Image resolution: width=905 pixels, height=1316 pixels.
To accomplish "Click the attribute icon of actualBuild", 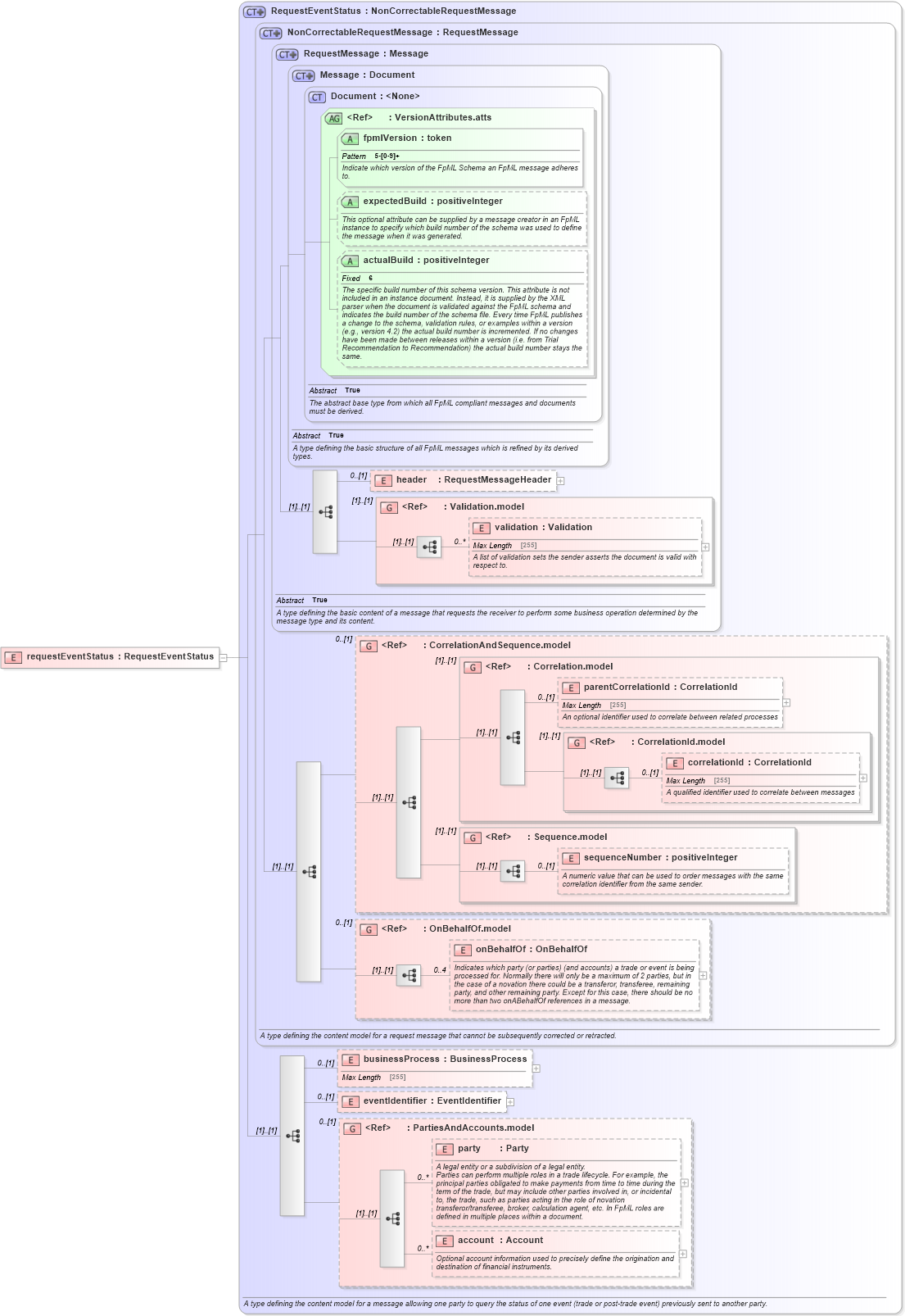I will [x=350, y=261].
